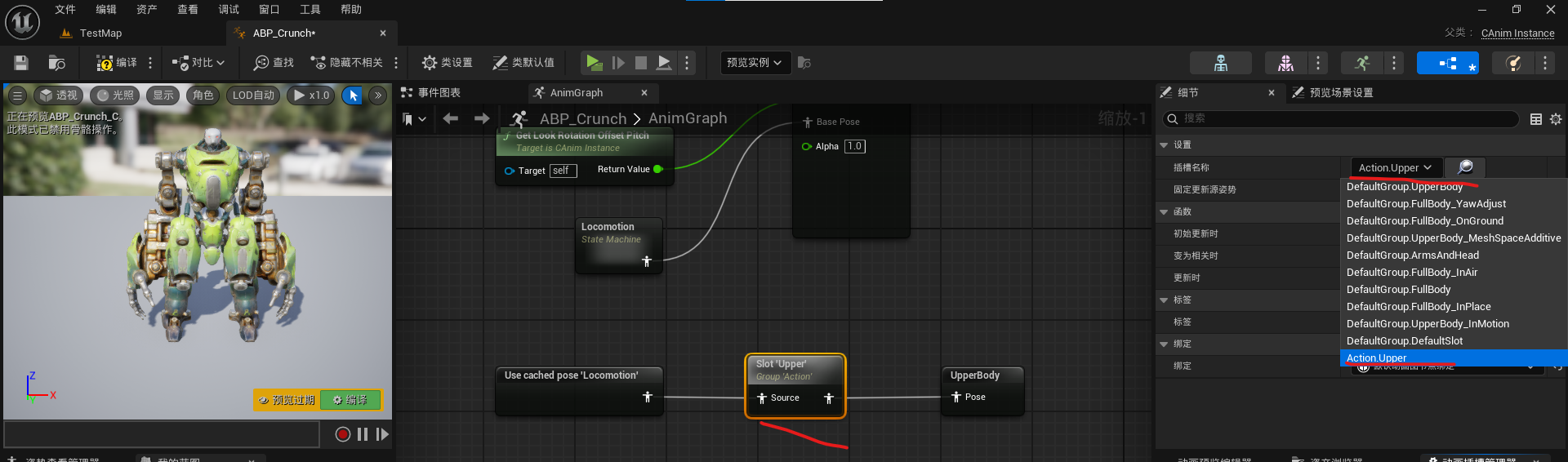Navigate back in graph history
This screenshot has height=462, width=1568.
tap(450, 119)
